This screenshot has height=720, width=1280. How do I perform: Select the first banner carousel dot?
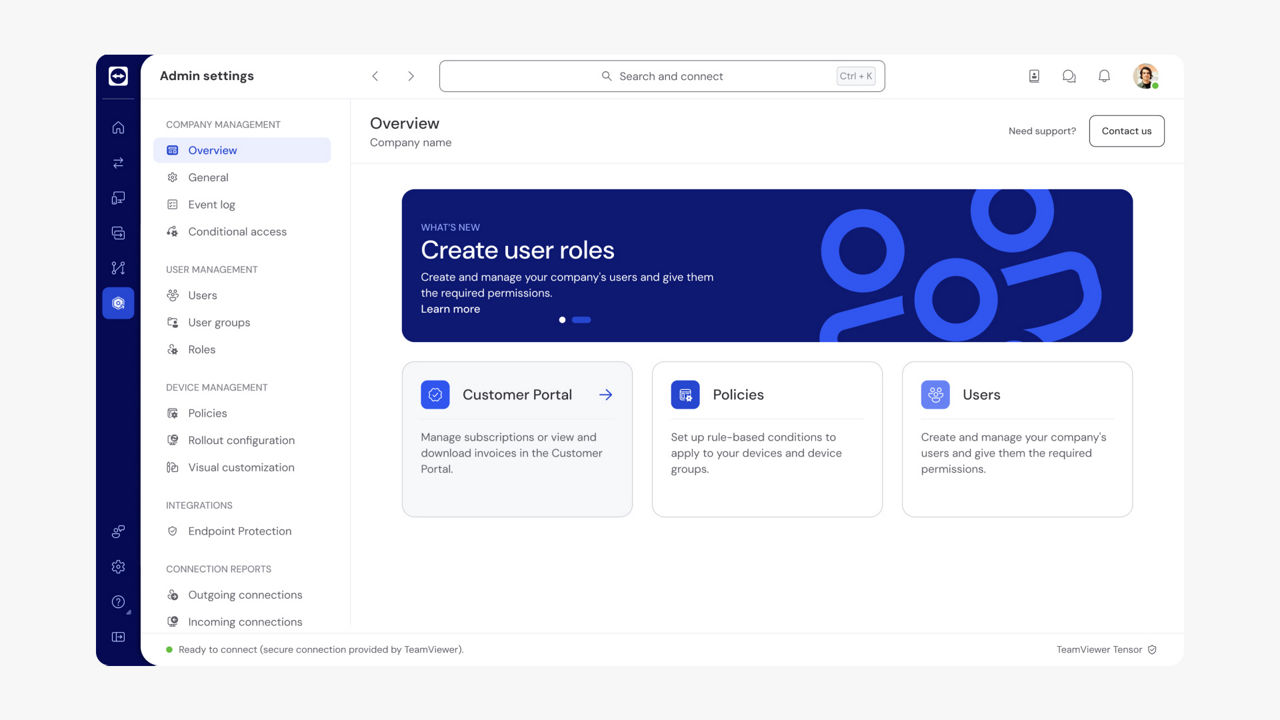[562, 320]
